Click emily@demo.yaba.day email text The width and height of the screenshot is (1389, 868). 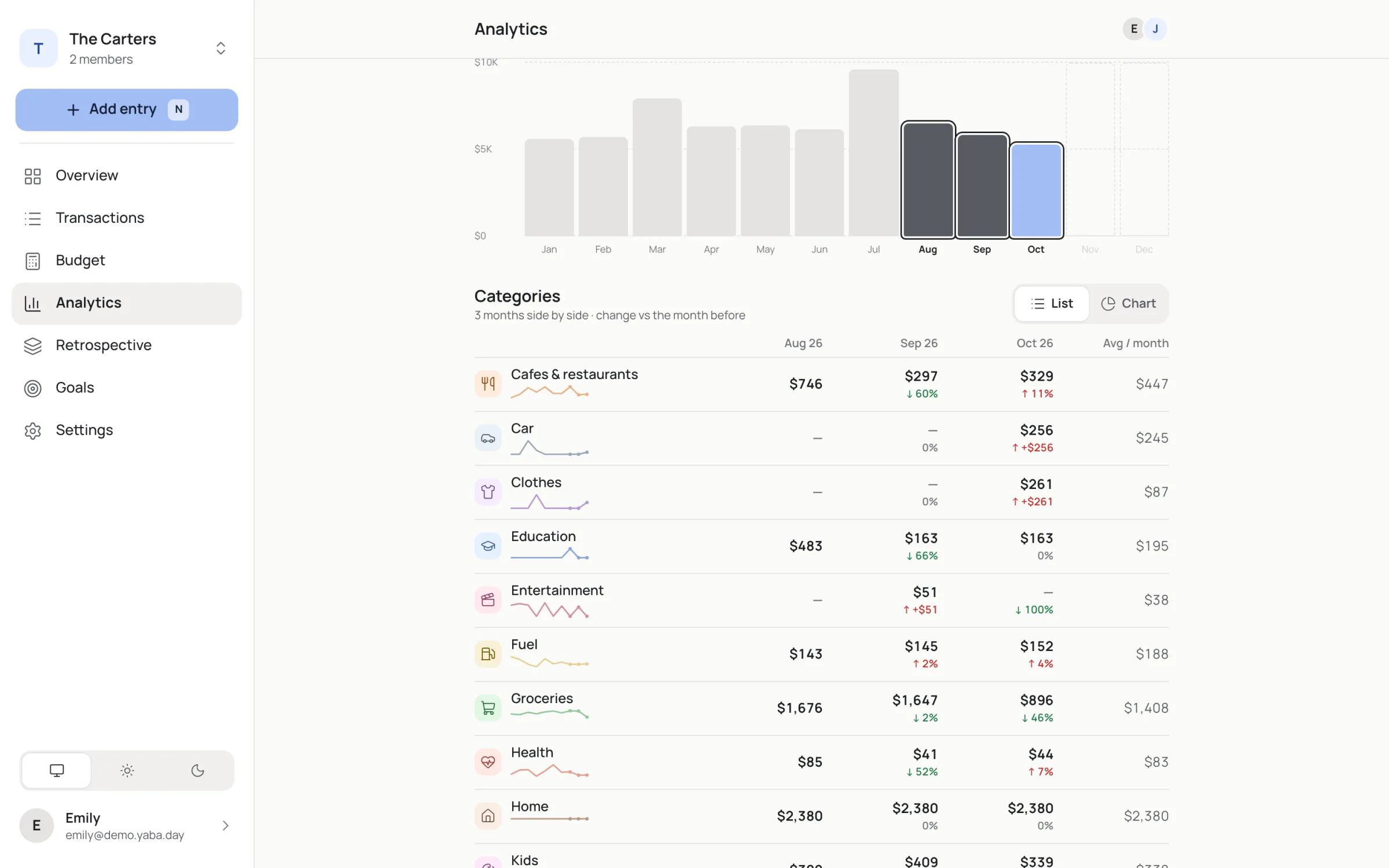coord(124,835)
